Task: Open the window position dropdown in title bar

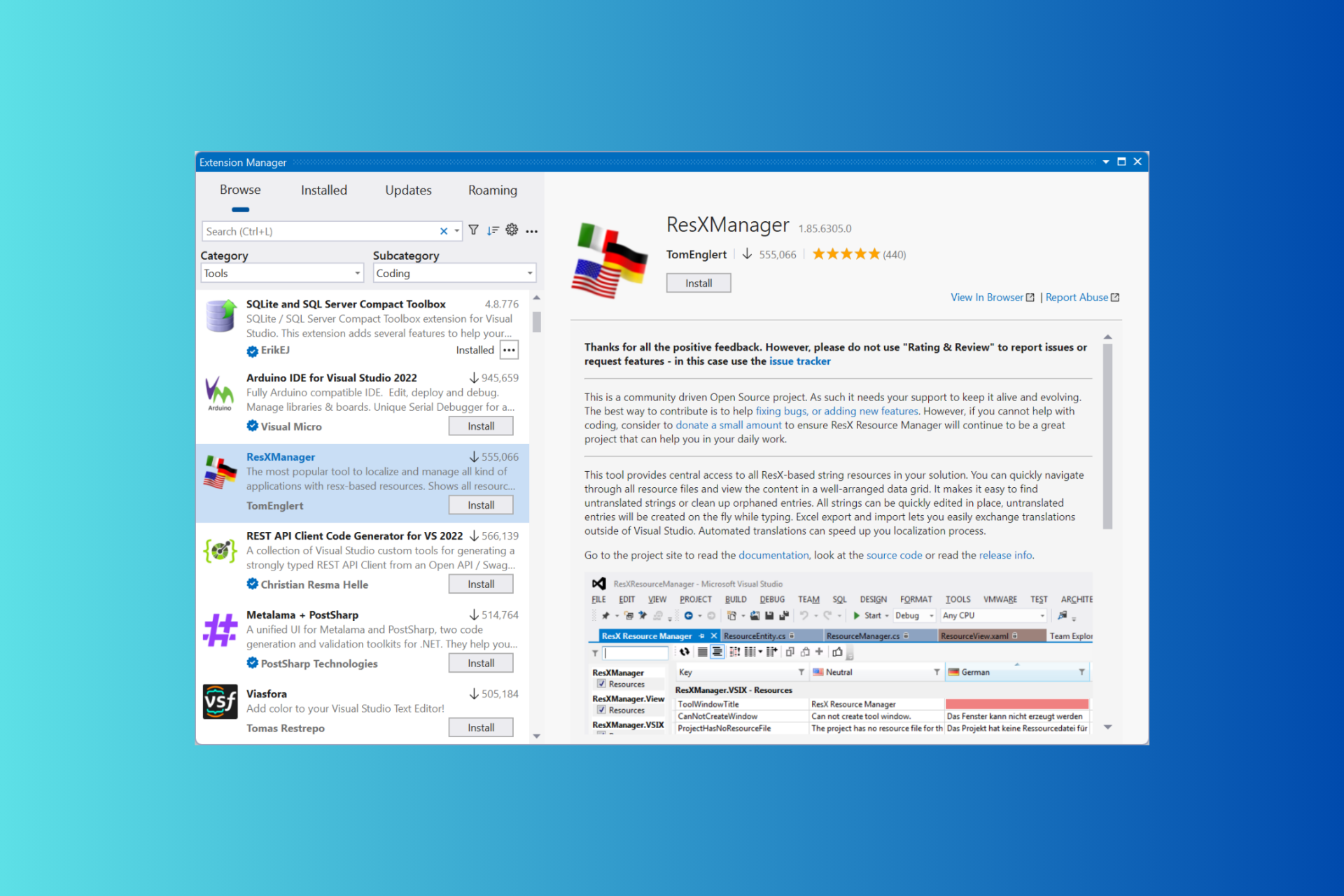Action: (1106, 162)
